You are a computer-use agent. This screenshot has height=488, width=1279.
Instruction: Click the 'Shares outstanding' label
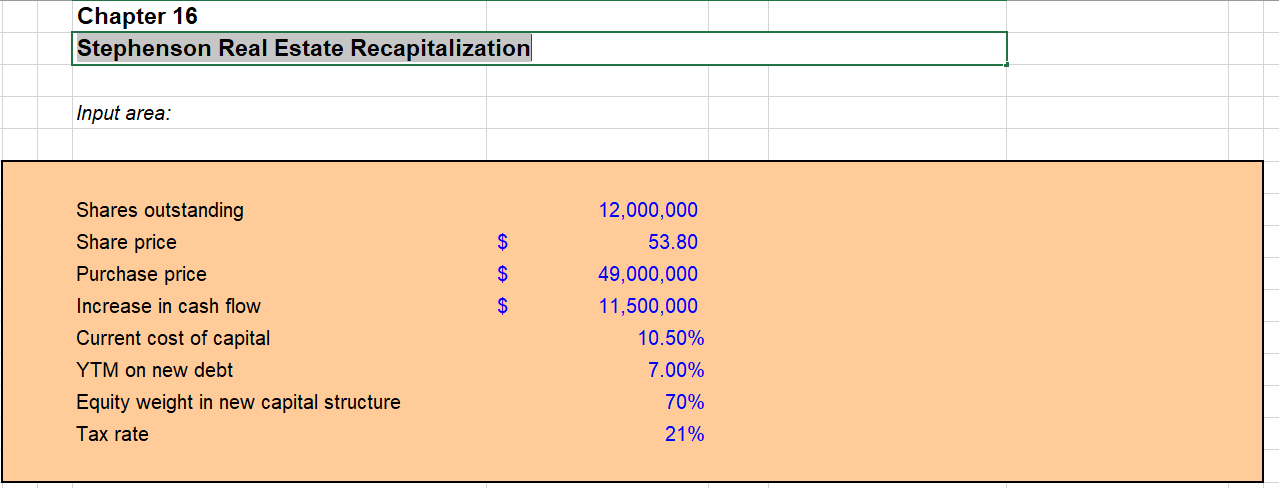click(x=160, y=210)
